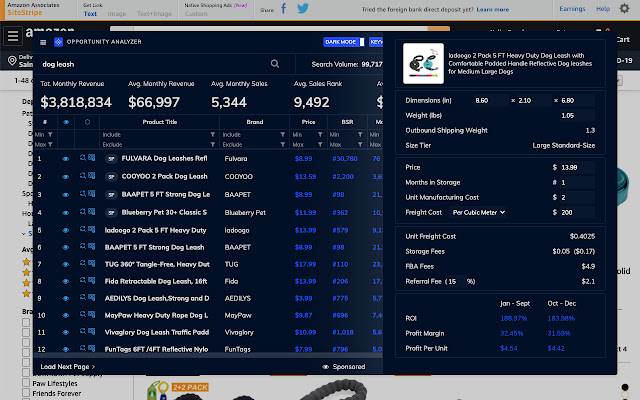Screen dimensions: 640x400
Task: Sort by the BSR column header
Action: (x=346, y=122)
